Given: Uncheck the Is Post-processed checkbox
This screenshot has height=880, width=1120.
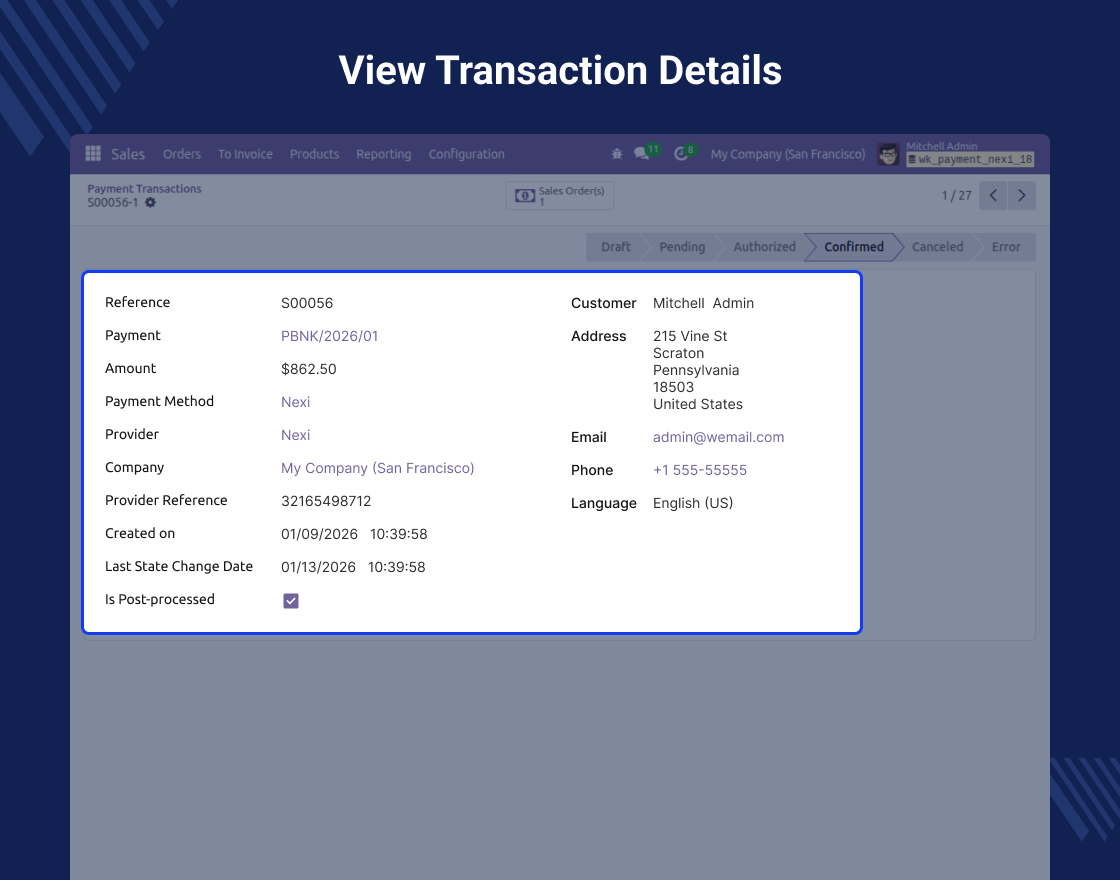Looking at the screenshot, I should click(x=291, y=601).
